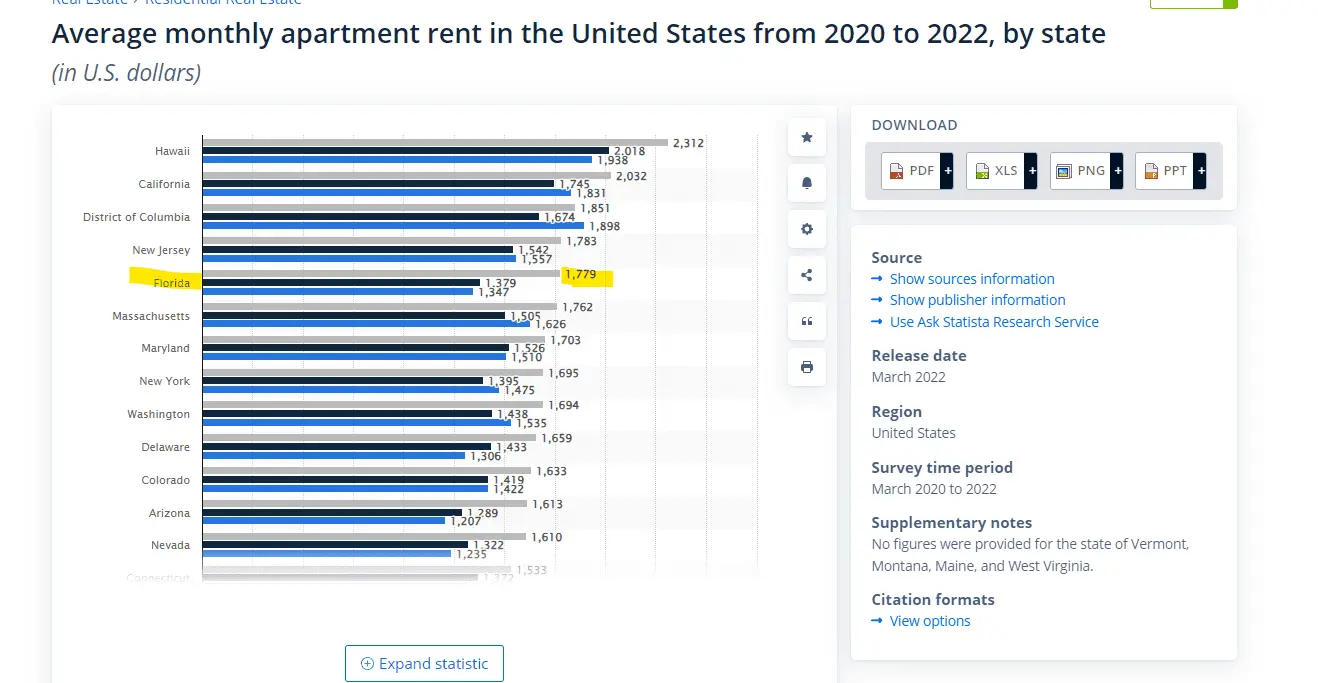Click the bell notification icon
This screenshot has height=683, width=1318.
tap(807, 183)
